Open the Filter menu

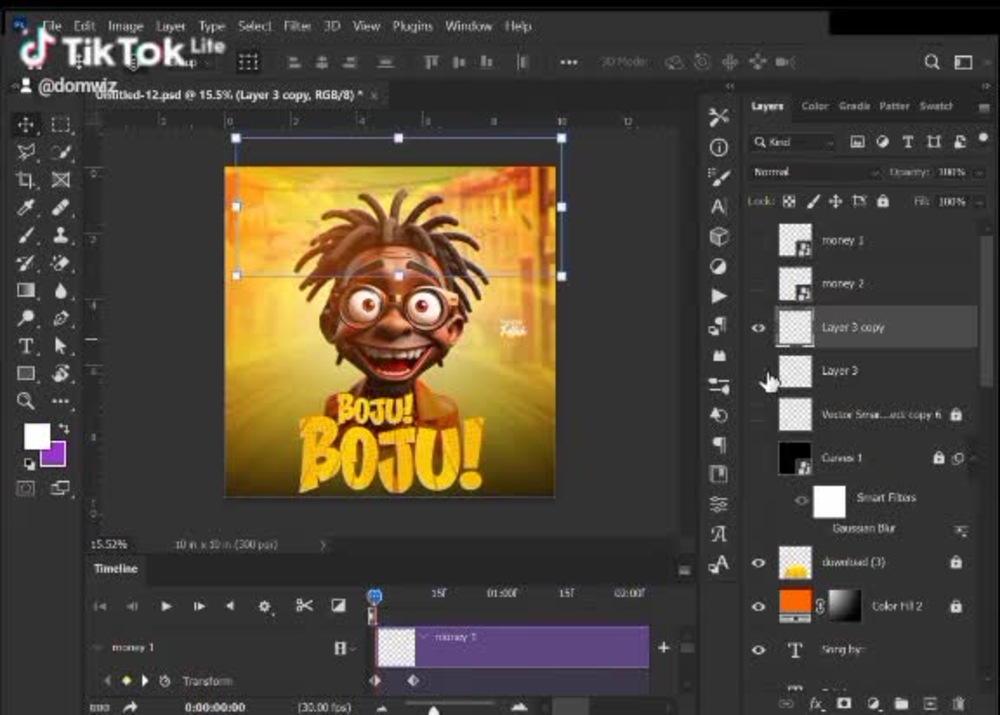click(x=297, y=26)
